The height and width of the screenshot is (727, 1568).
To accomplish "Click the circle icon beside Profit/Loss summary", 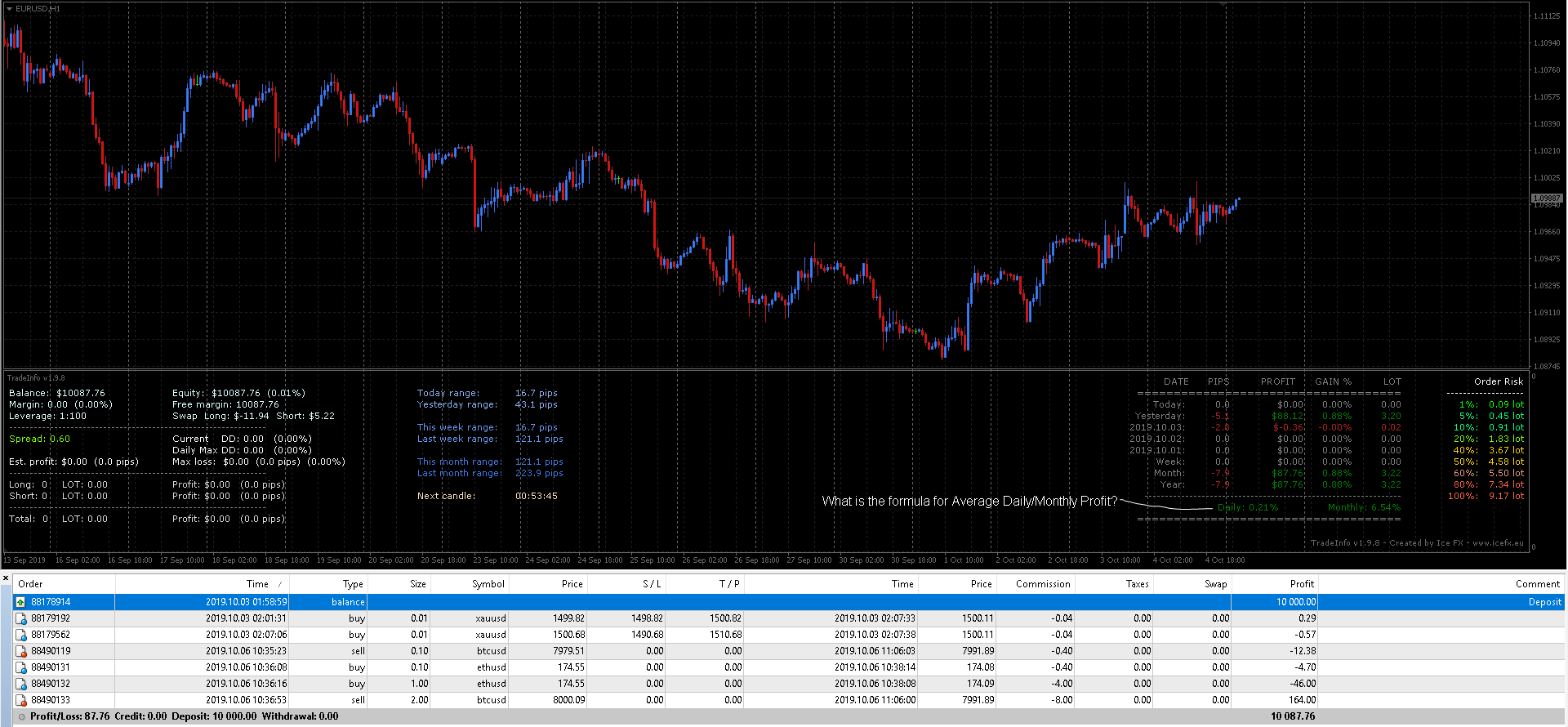I will coord(22,716).
